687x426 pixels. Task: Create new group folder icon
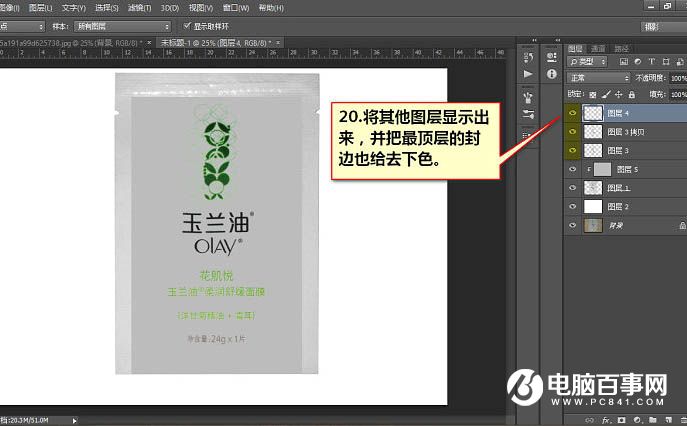653,420
